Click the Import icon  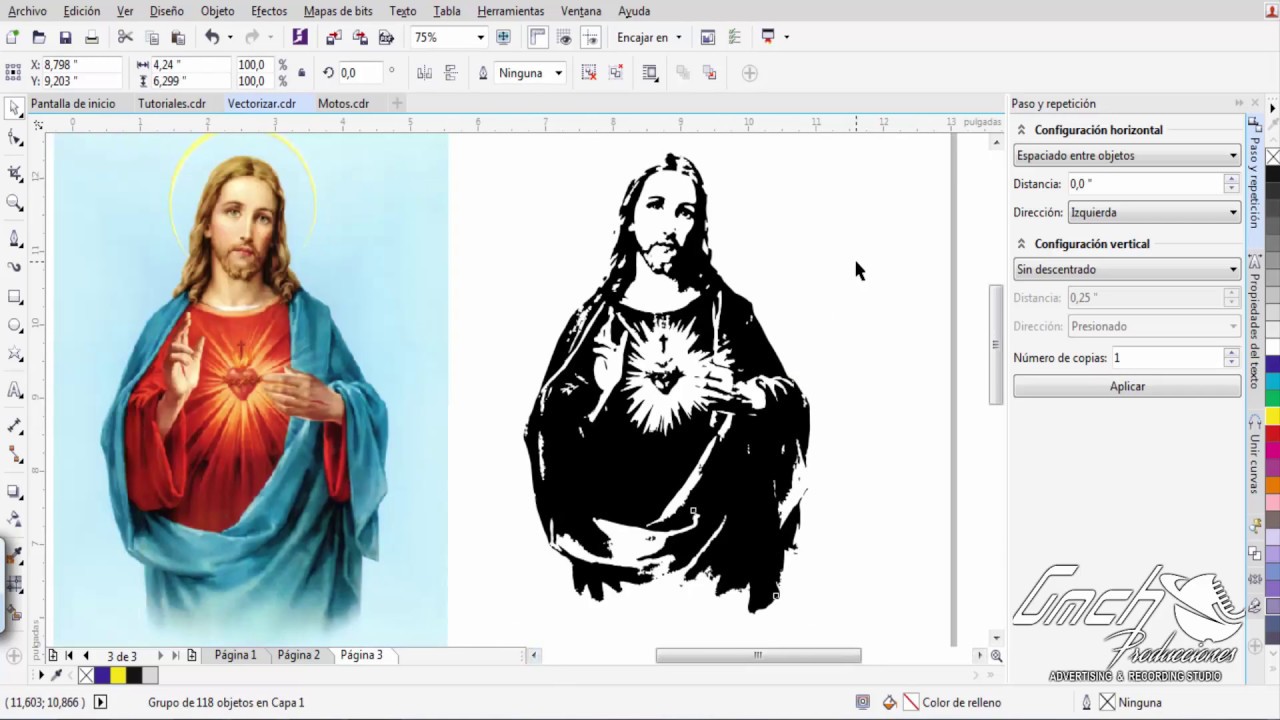tap(334, 37)
